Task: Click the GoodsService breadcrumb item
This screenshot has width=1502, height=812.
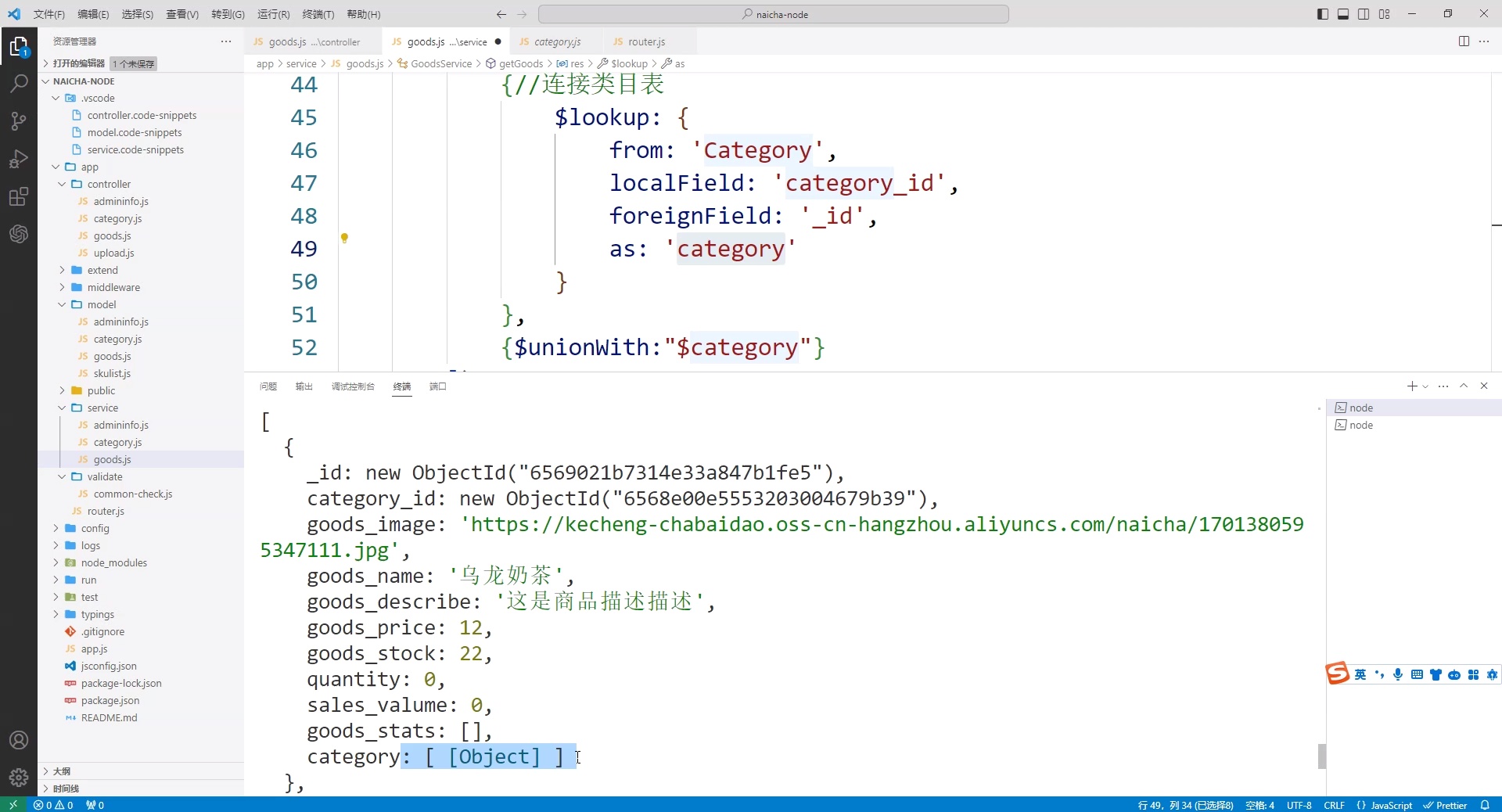Action: [440, 63]
